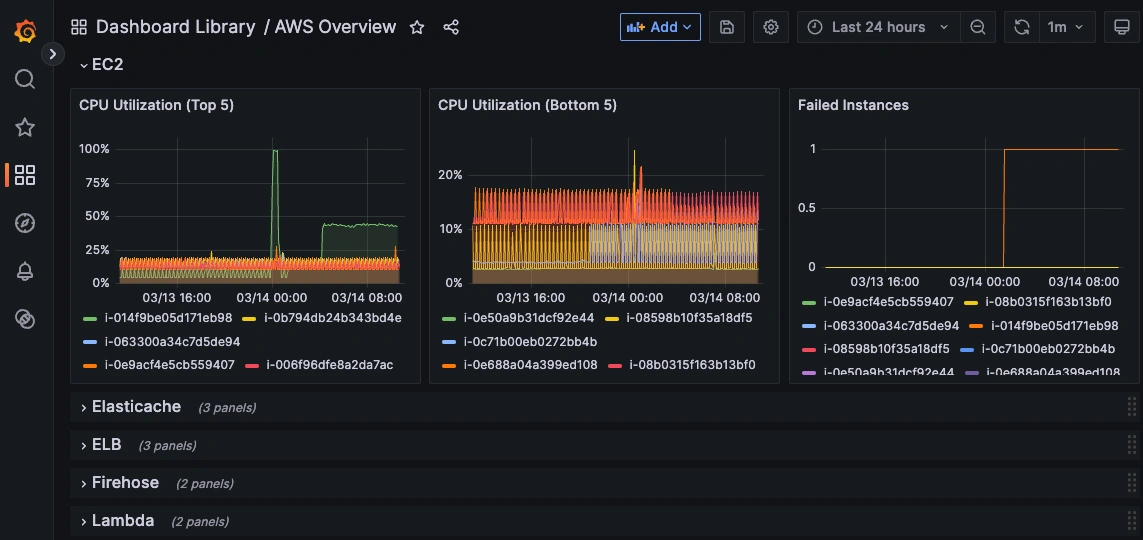The height and width of the screenshot is (540, 1143).
Task: Select i-014f9be05d171eb98 in the Failed Instances legend
Action: point(1053,325)
